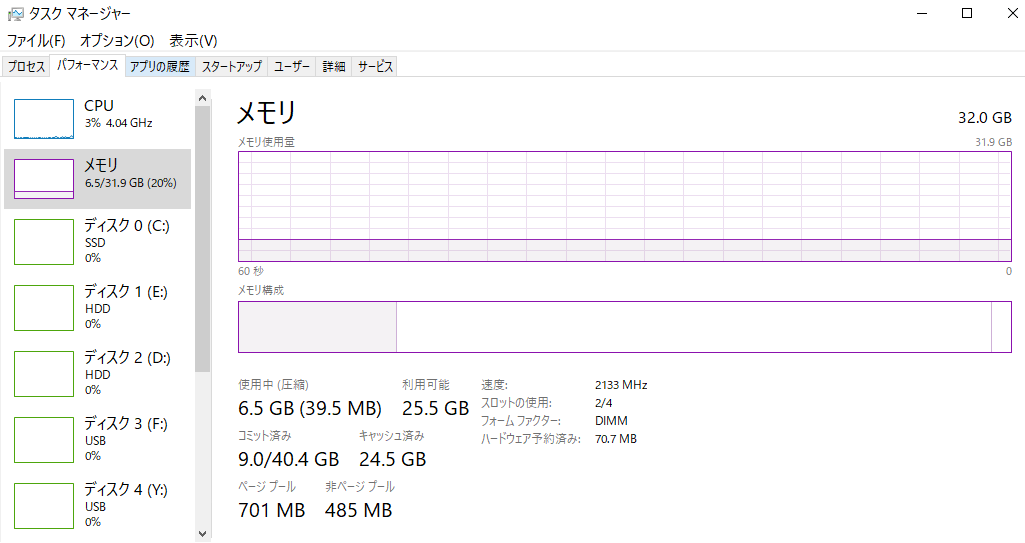Select ディスク 4 (Y:) USB graph thumbnail
The width and height of the screenshot is (1025, 543).
(x=44, y=505)
